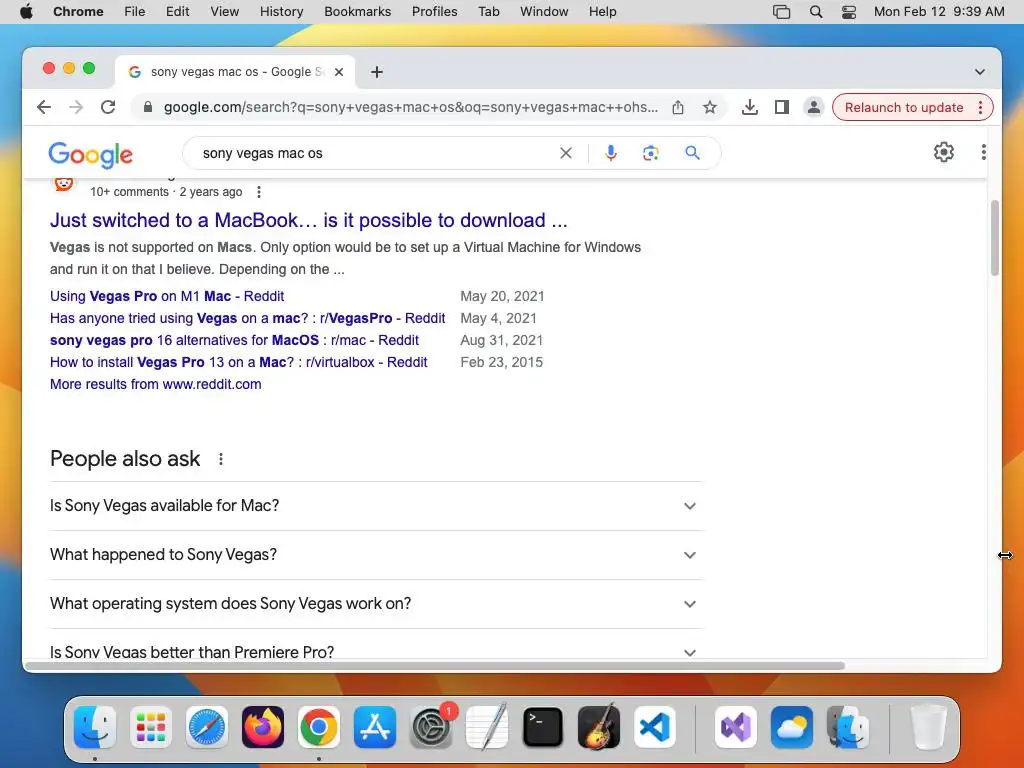Click the forward navigation arrow
Screen dimensions: 1024x768
(x=76, y=107)
